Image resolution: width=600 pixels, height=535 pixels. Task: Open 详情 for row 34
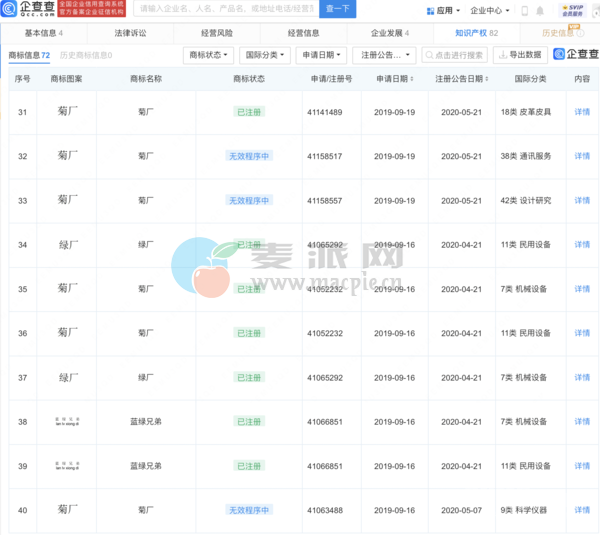click(x=582, y=245)
